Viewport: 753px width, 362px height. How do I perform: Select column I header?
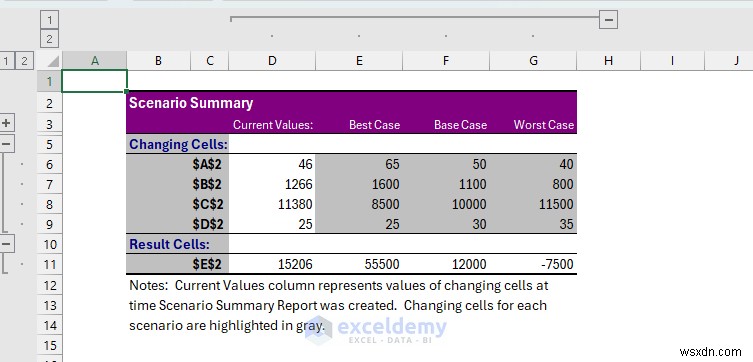(672, 61)
